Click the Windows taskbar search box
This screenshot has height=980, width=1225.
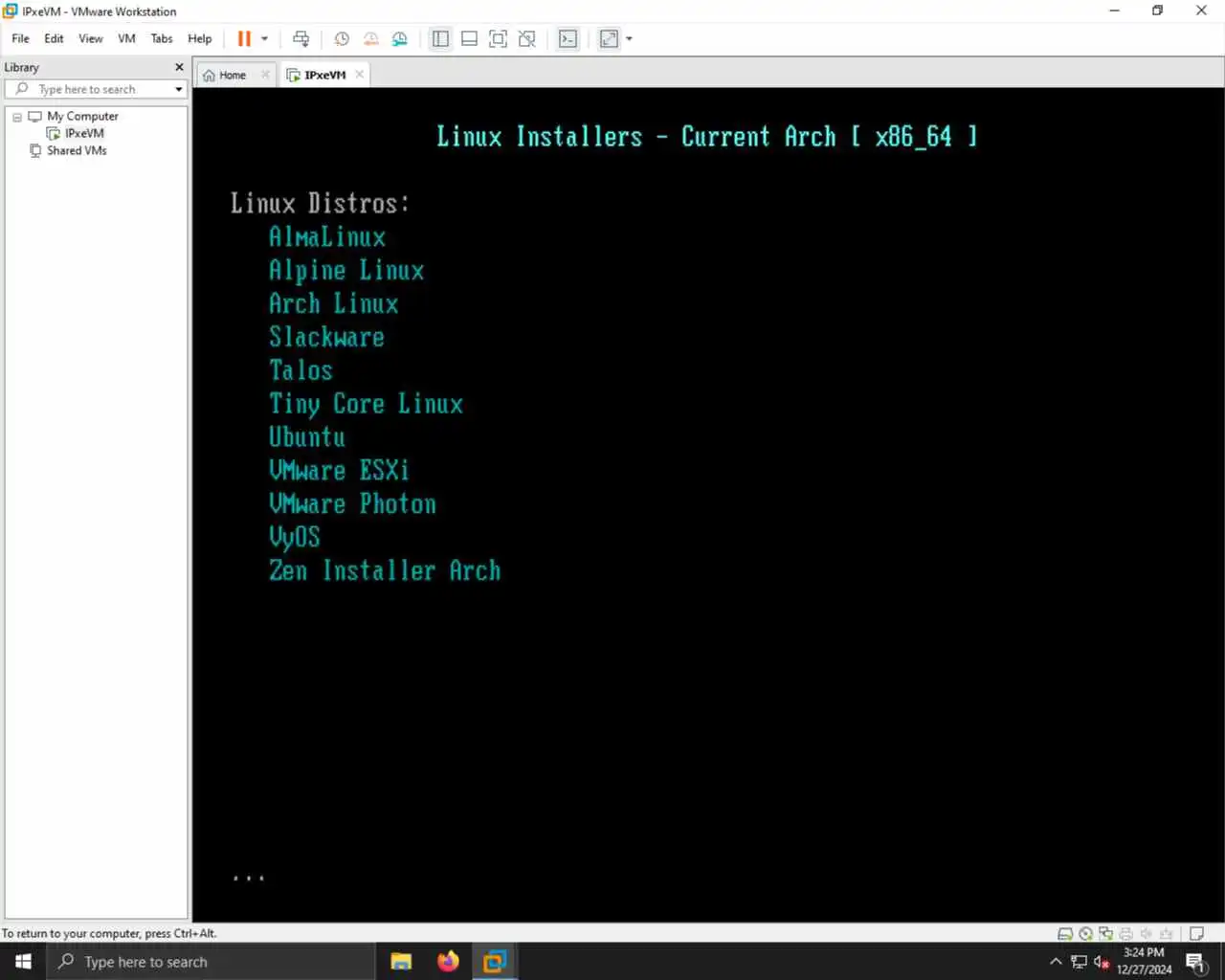coord(211,962)
